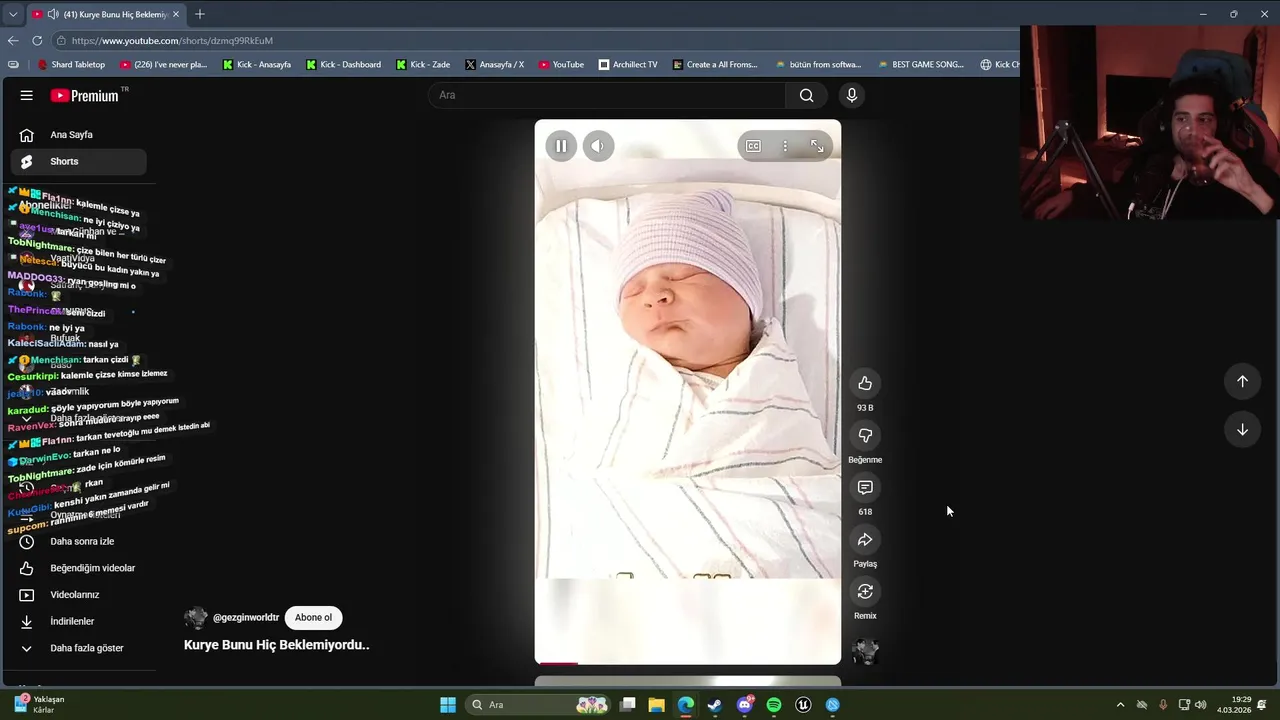Open the Kick - Anasayfa bookmark
This screenshot has height=720, width=1280.
[257, 64]
